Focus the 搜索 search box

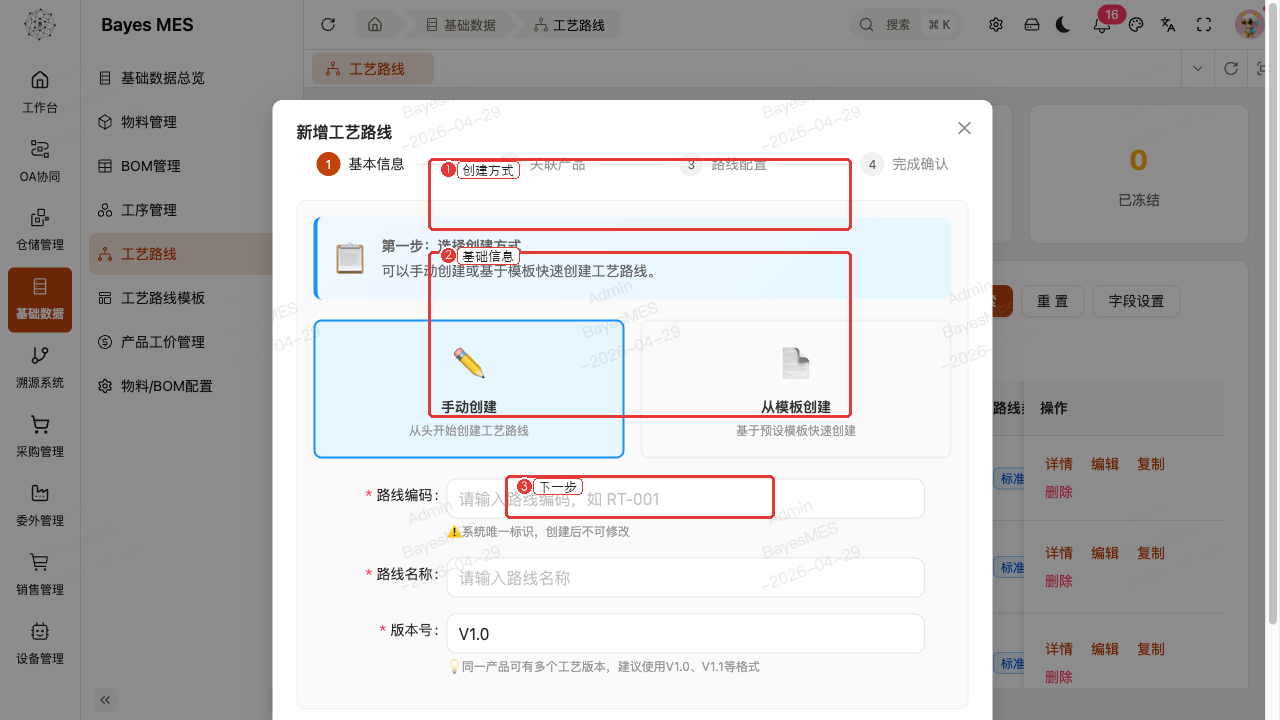(x=905, y=25)
